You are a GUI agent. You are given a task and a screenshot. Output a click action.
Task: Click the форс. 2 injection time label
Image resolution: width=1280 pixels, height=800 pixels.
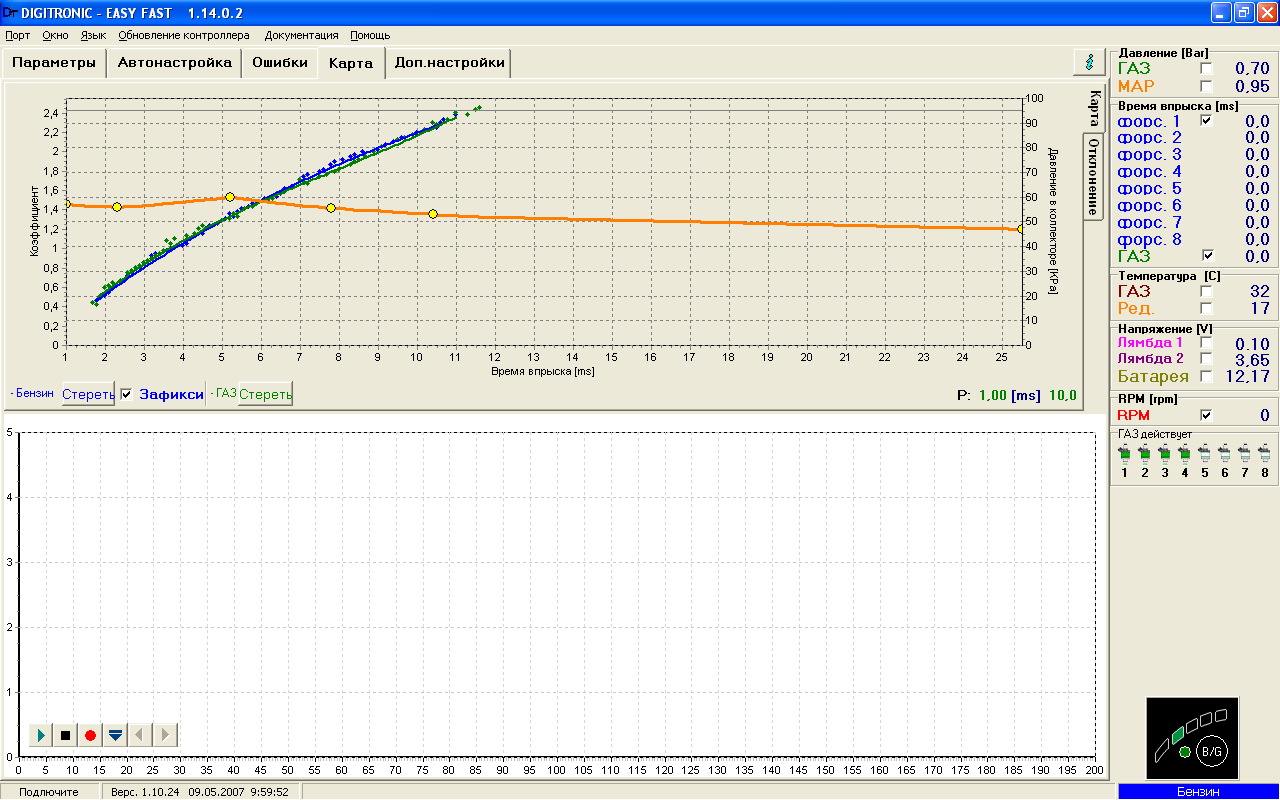(x=1149, y=138)
